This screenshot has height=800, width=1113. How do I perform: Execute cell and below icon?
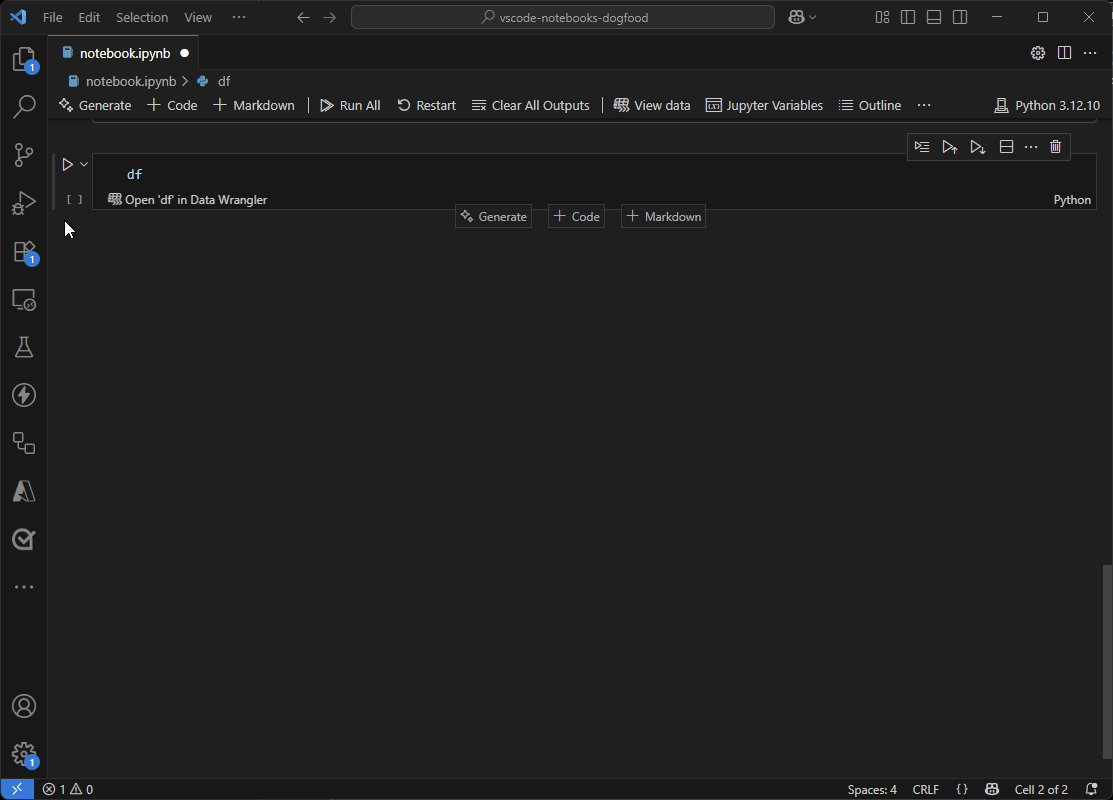coord(977,147)
